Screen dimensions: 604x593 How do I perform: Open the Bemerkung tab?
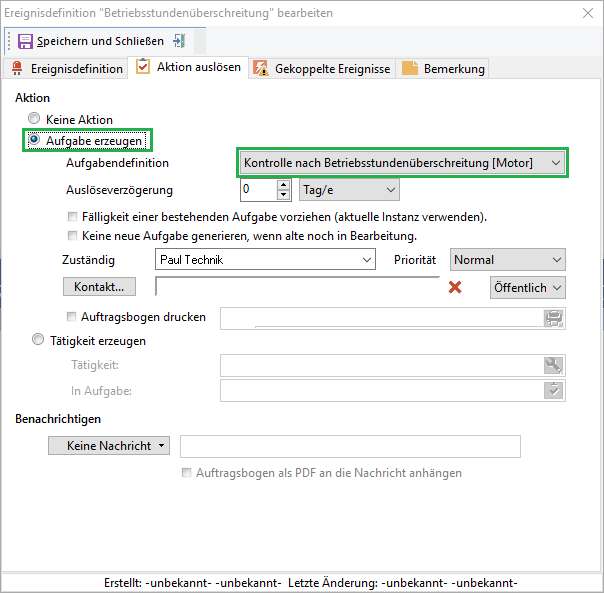443,69
